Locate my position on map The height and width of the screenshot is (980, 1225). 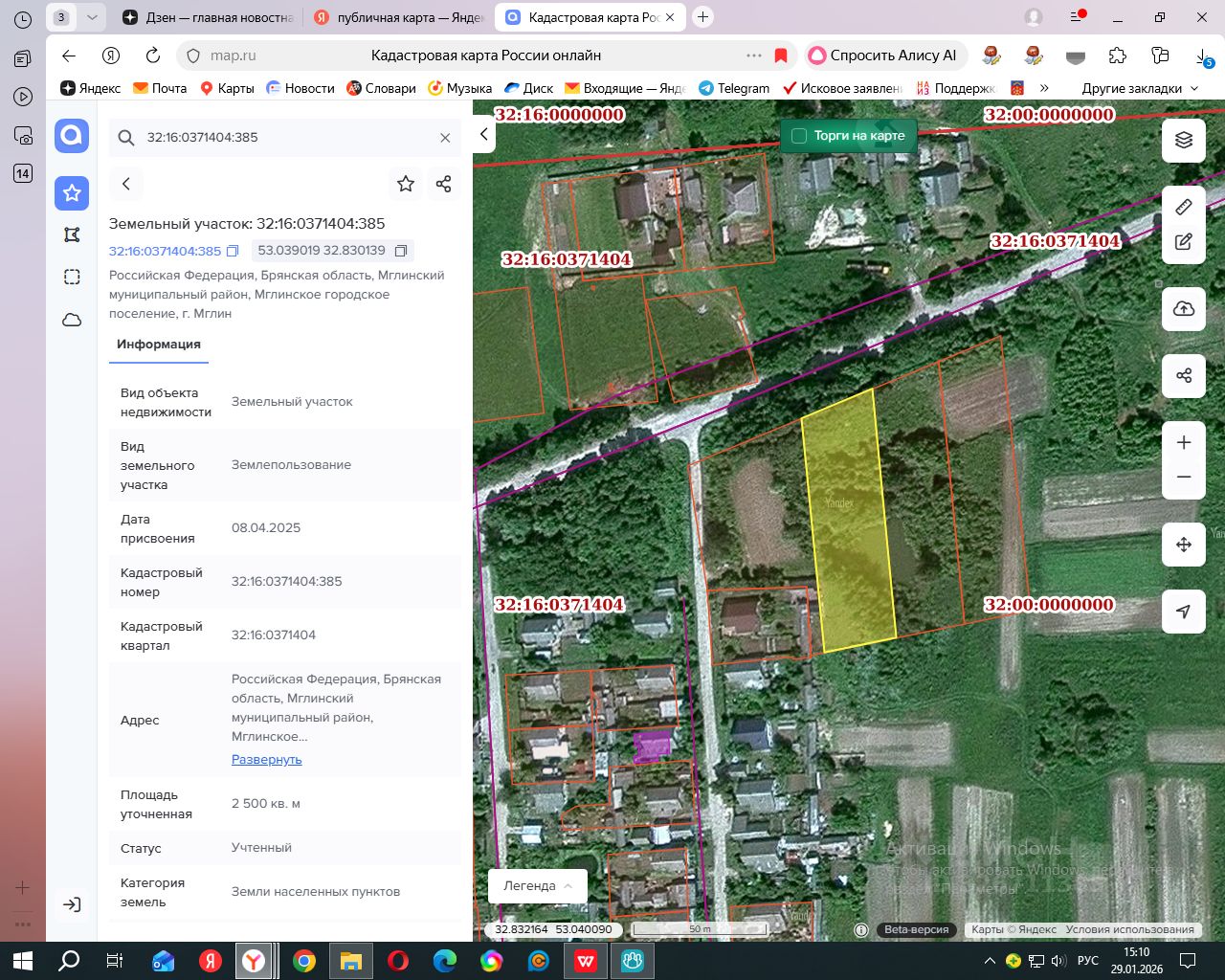coord(1184,612)
